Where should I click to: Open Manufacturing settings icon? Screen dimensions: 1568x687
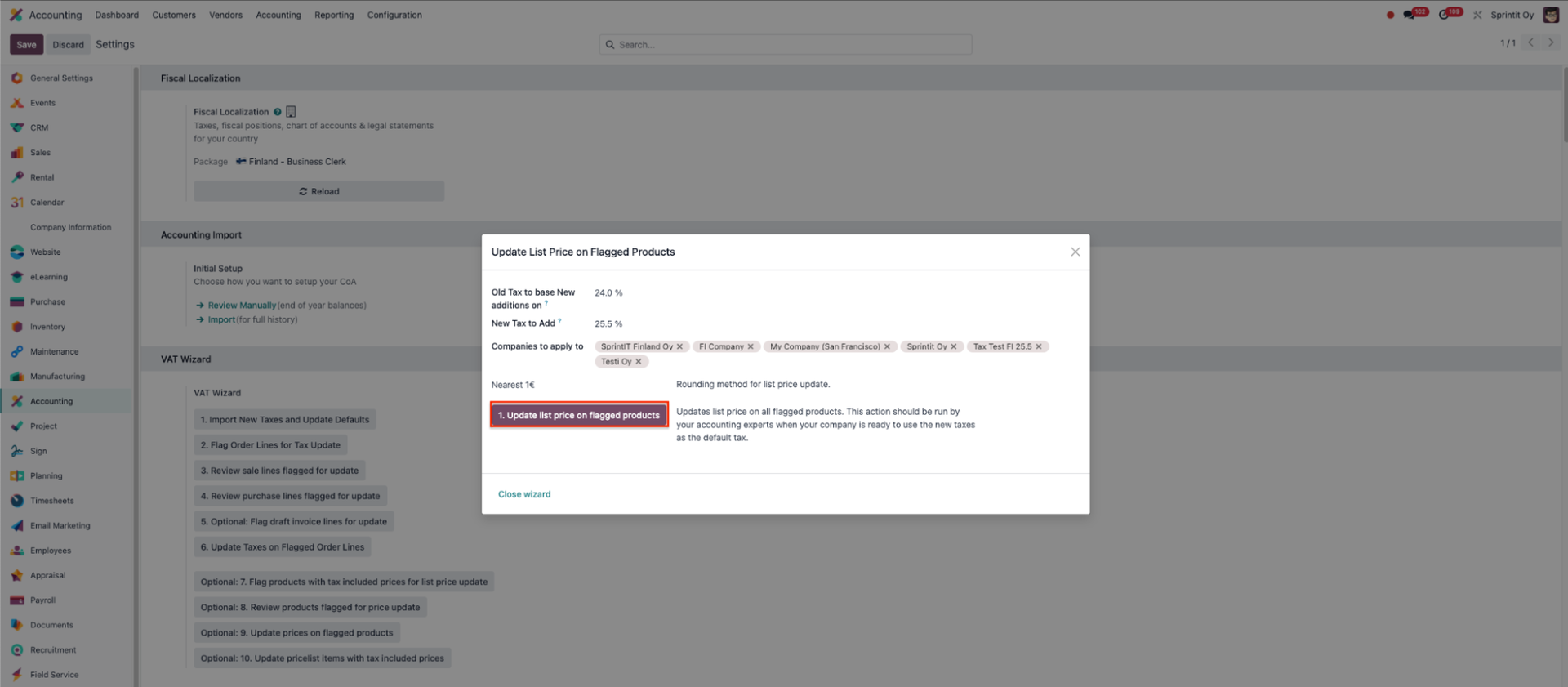coord(17,377)
